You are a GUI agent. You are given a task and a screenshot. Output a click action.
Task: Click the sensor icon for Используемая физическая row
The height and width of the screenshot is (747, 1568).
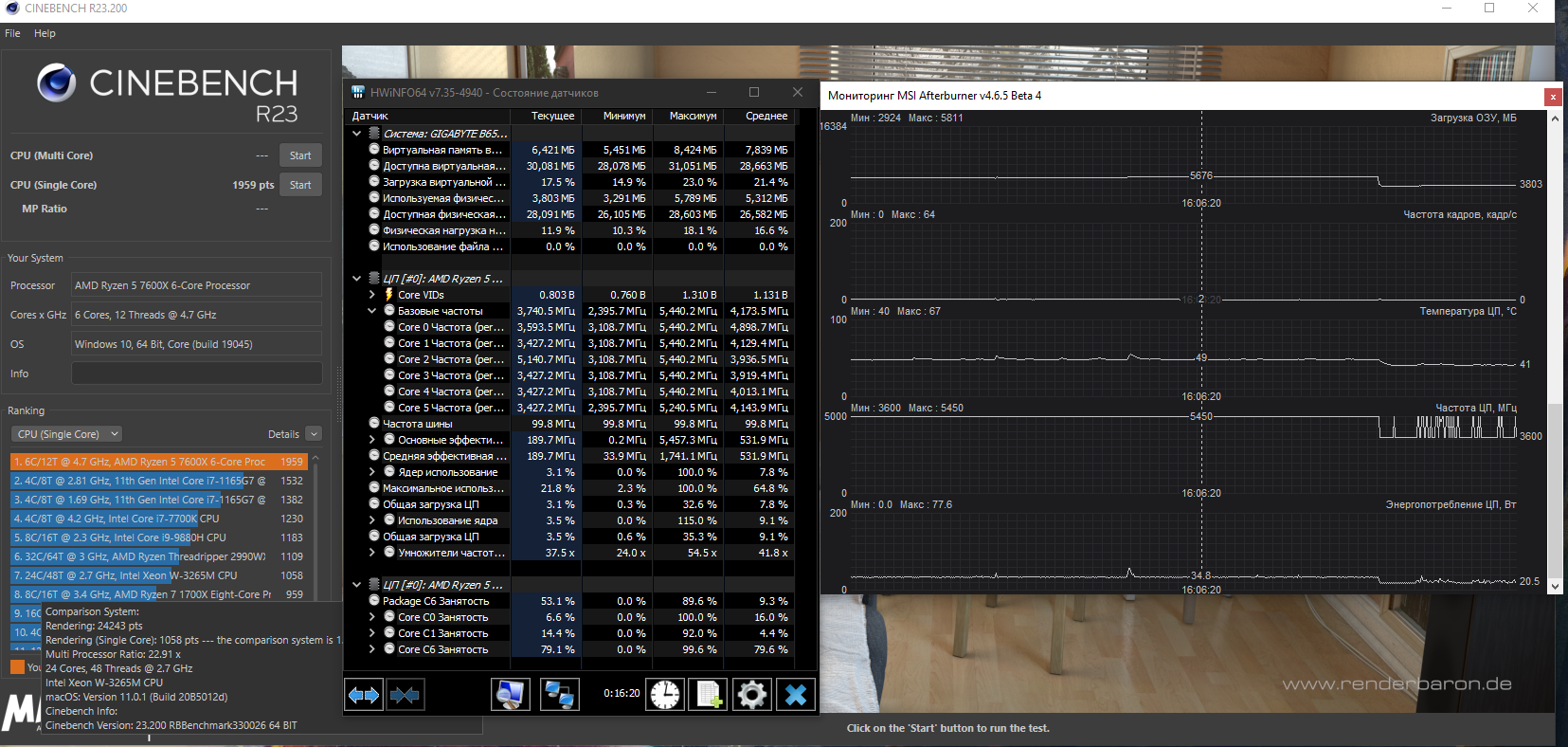click(374, 198)
